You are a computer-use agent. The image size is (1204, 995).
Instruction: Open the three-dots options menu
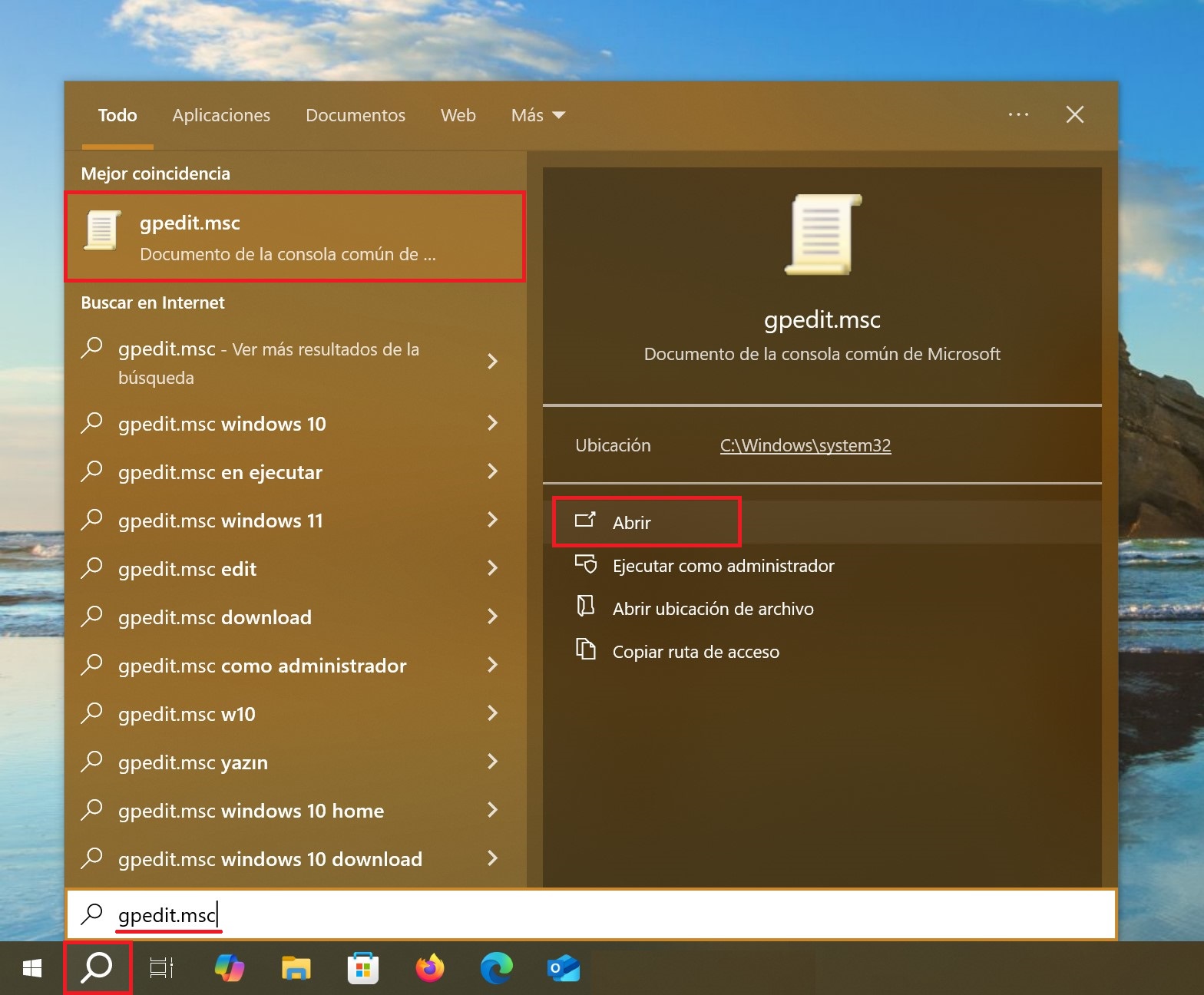coord(1018,114)
